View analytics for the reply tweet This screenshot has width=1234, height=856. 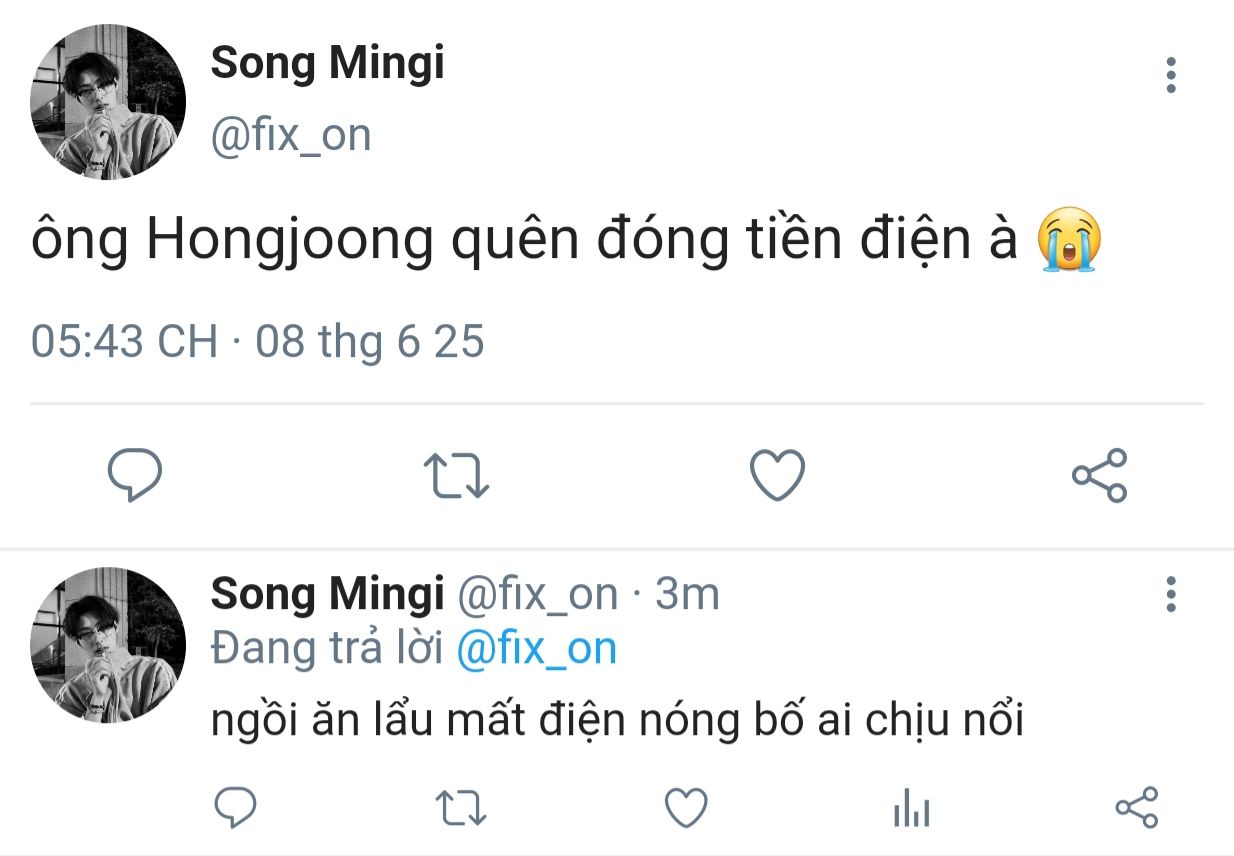tap(911, 808)
